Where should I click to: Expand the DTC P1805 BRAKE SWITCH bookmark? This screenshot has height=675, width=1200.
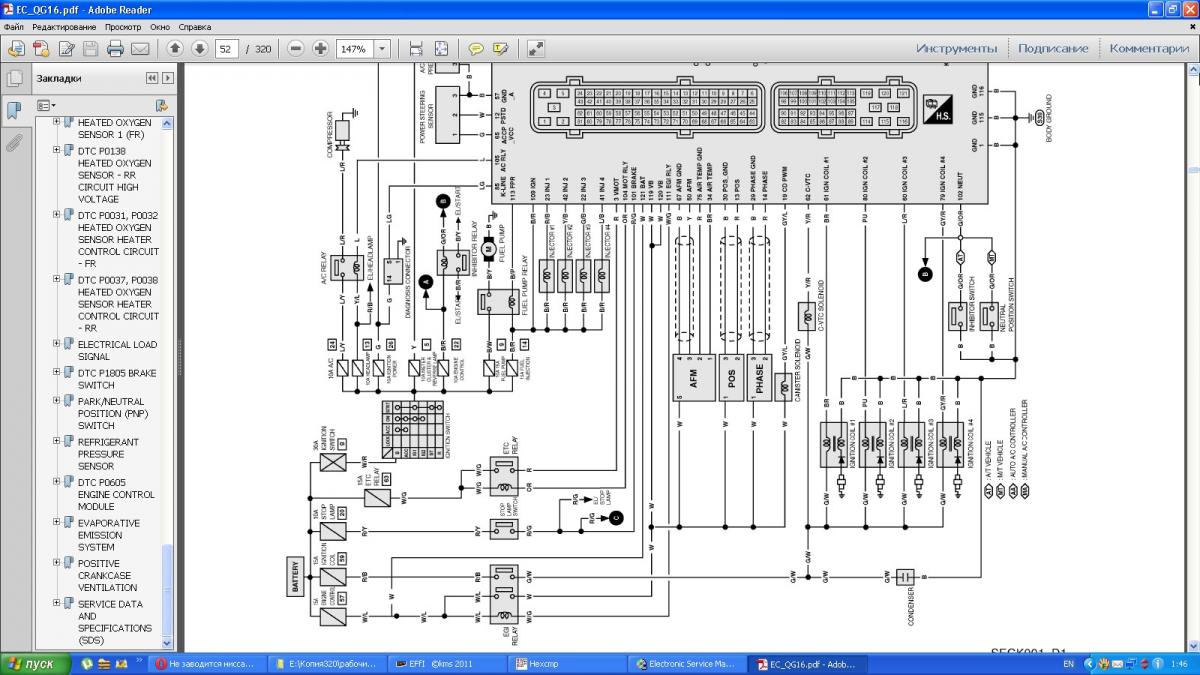[57, 373]
